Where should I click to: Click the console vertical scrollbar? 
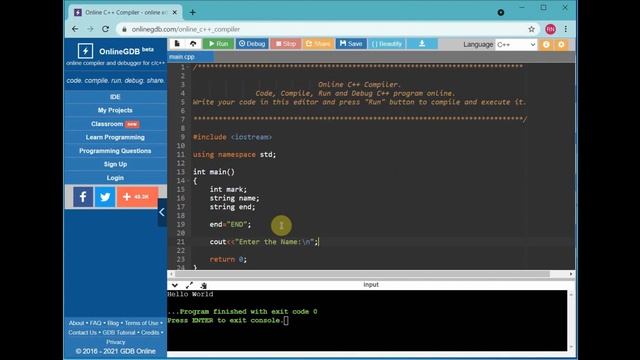coord(571,320)
